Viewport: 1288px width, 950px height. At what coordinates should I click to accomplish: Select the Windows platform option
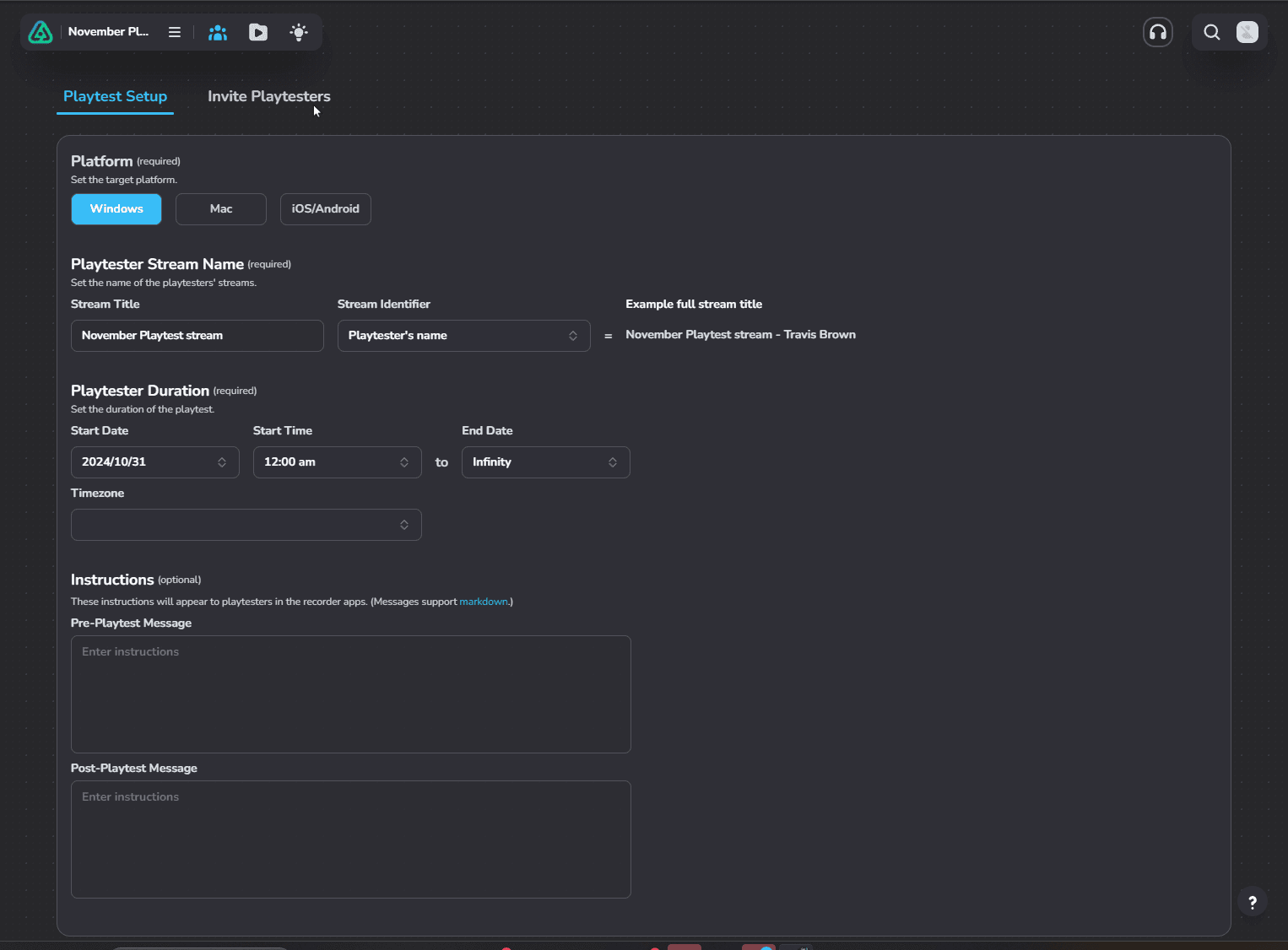click(116, 209)
